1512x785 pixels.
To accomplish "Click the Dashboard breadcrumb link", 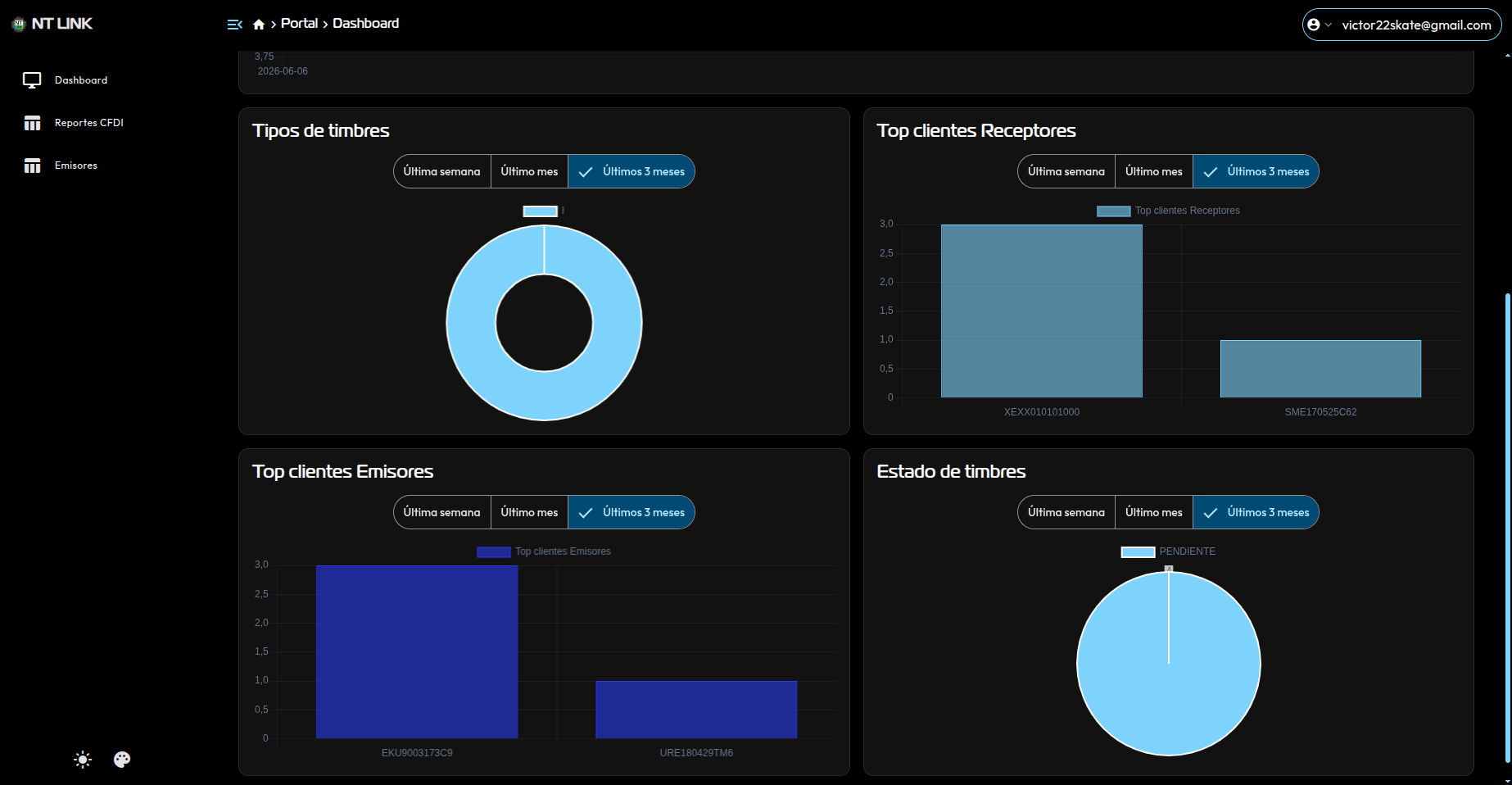I will point(366,24).
